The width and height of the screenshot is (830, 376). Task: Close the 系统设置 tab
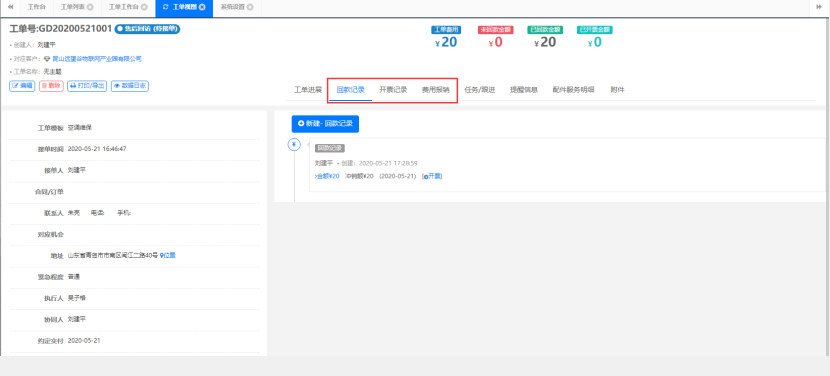coord(250,7)
